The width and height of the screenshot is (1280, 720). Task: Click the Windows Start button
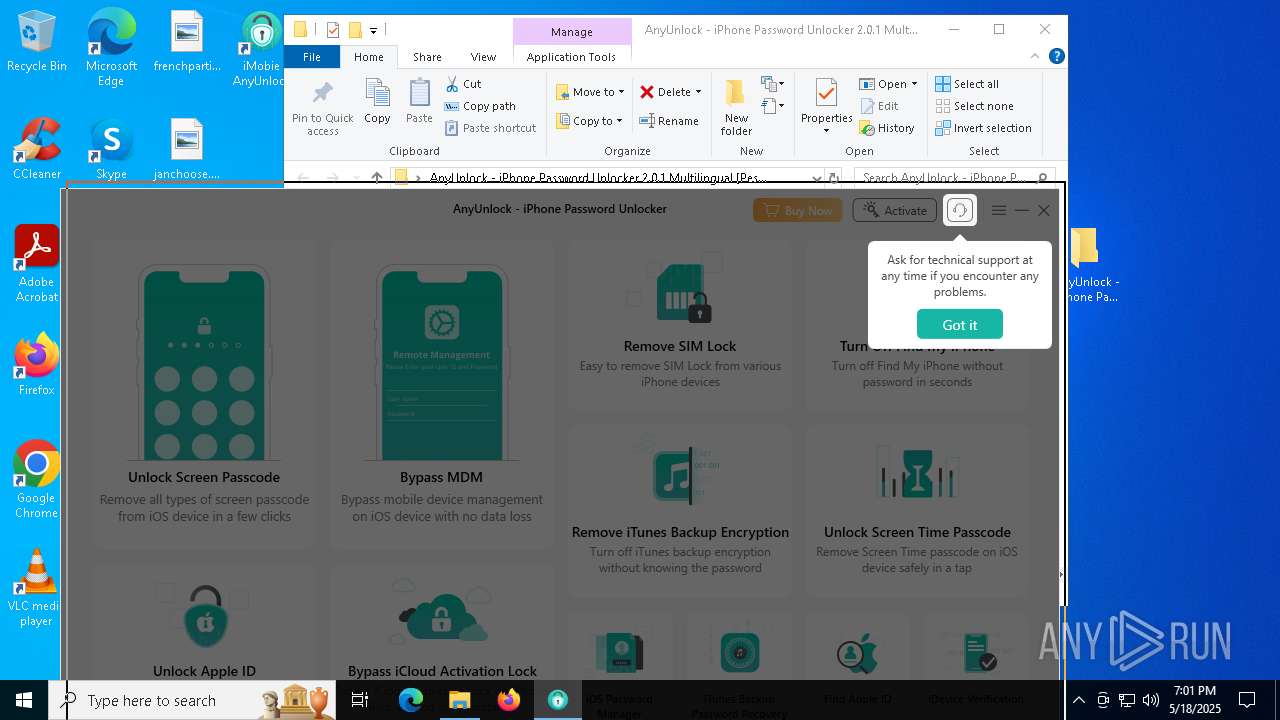tap(24, 700)
